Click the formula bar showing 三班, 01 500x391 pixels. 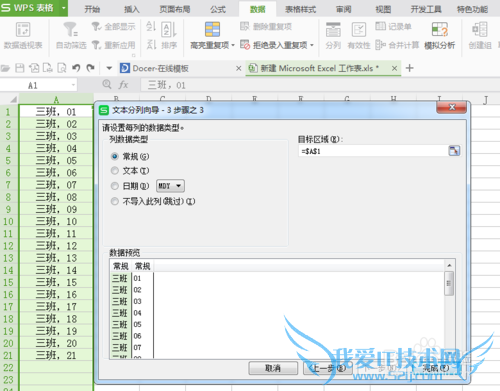tap(319, 85)
